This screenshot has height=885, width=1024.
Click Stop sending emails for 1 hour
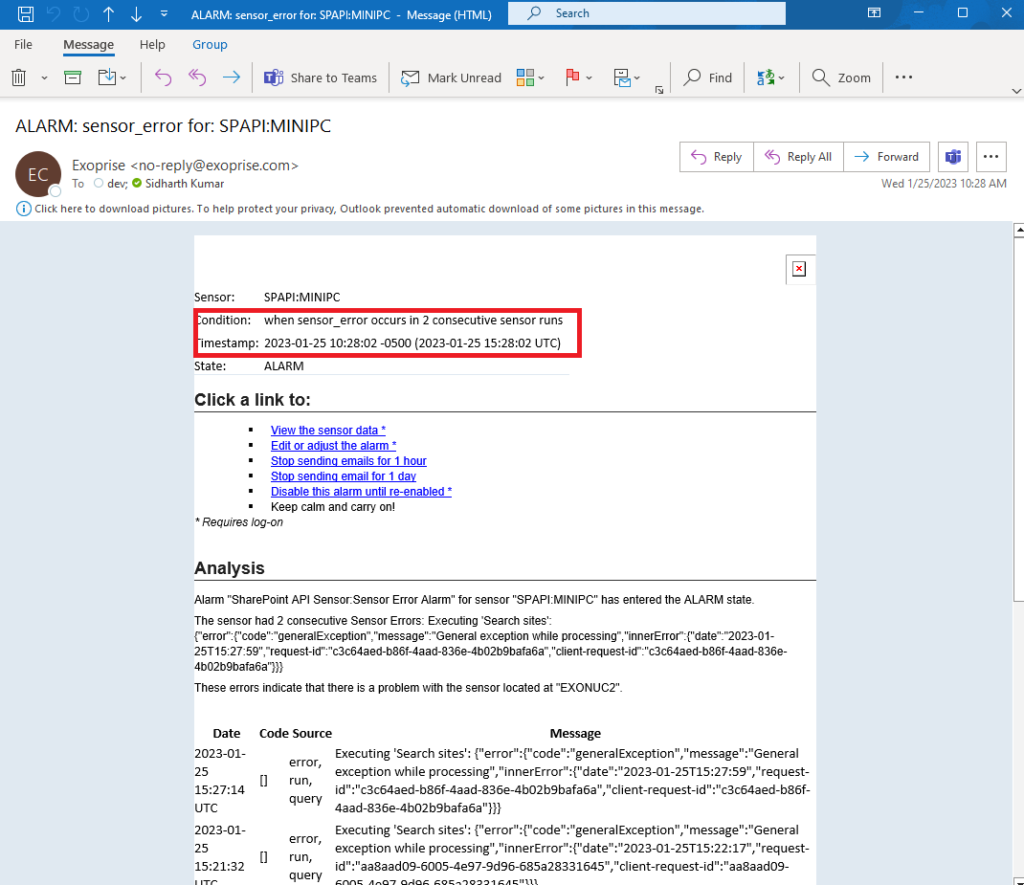(x=348, y=461)
